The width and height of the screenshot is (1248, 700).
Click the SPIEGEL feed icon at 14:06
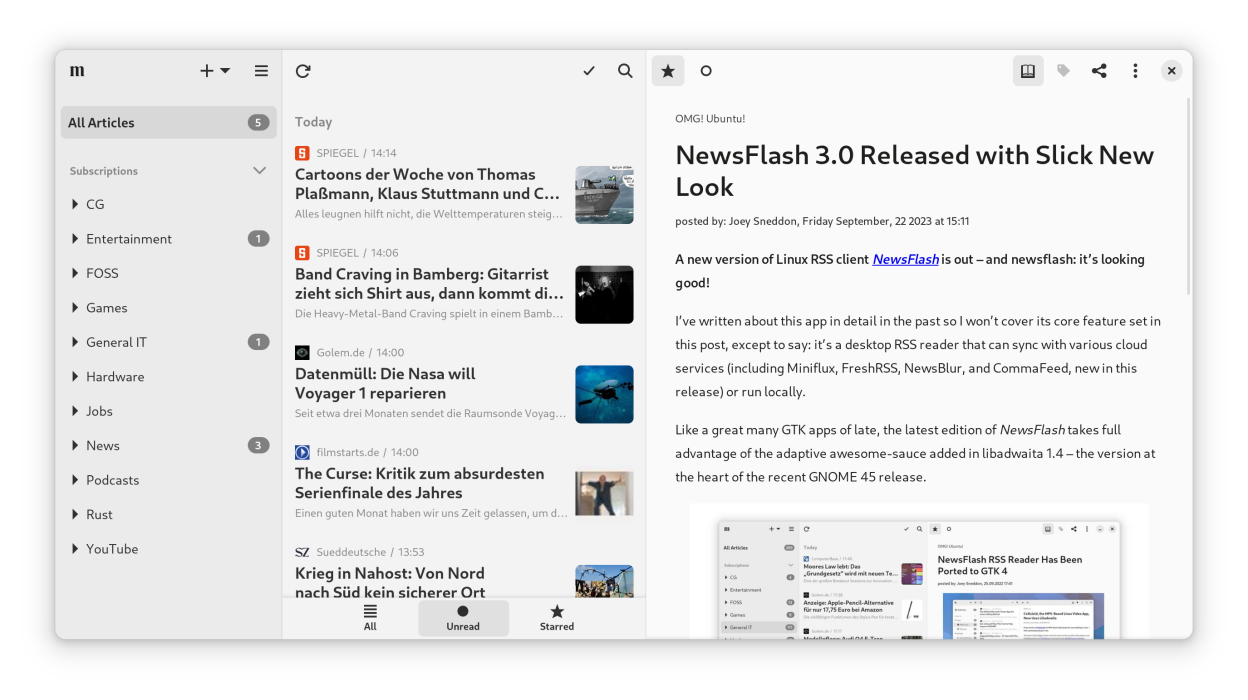tap(302, 253)
